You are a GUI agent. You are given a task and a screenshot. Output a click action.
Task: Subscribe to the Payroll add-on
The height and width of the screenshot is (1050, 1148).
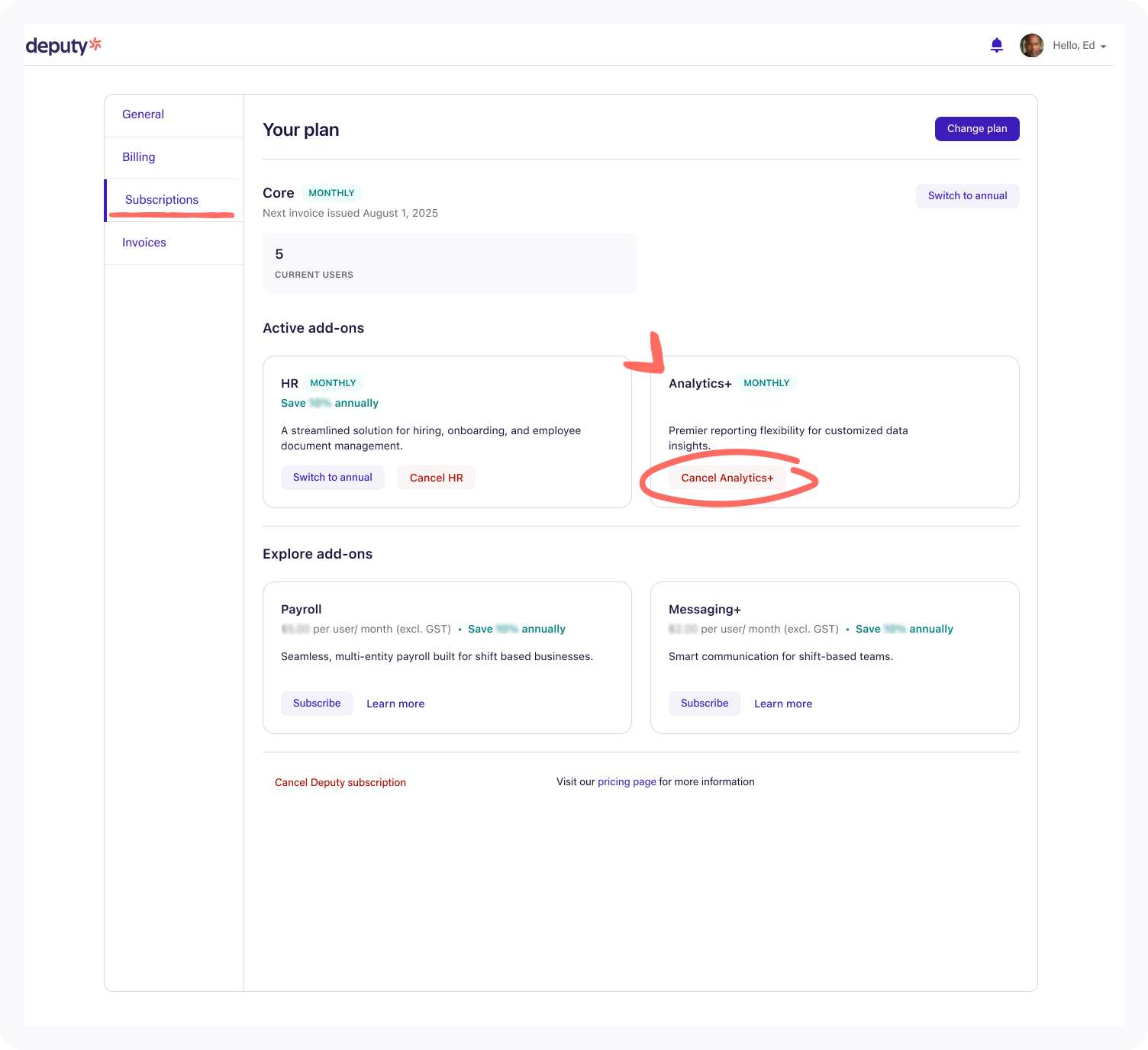coord(317,703)
